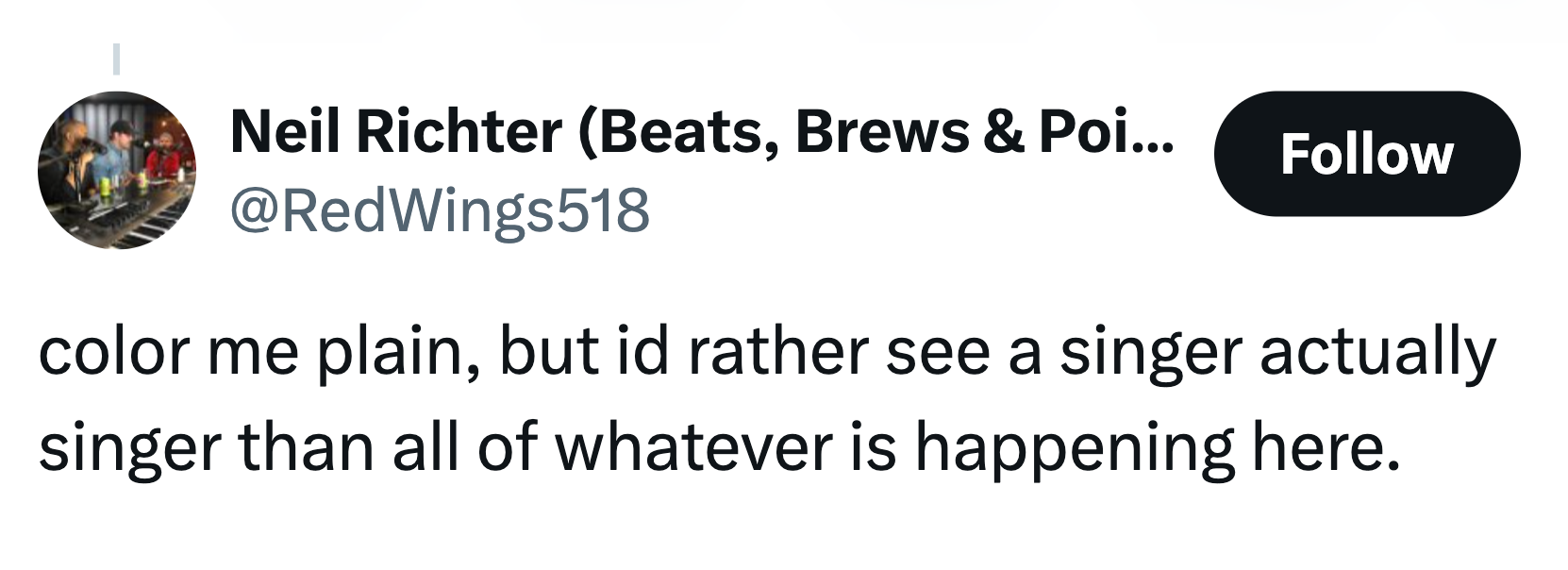Click the thread connector line above avatar
Screen dimensions: 1568x570
point(116,59)
